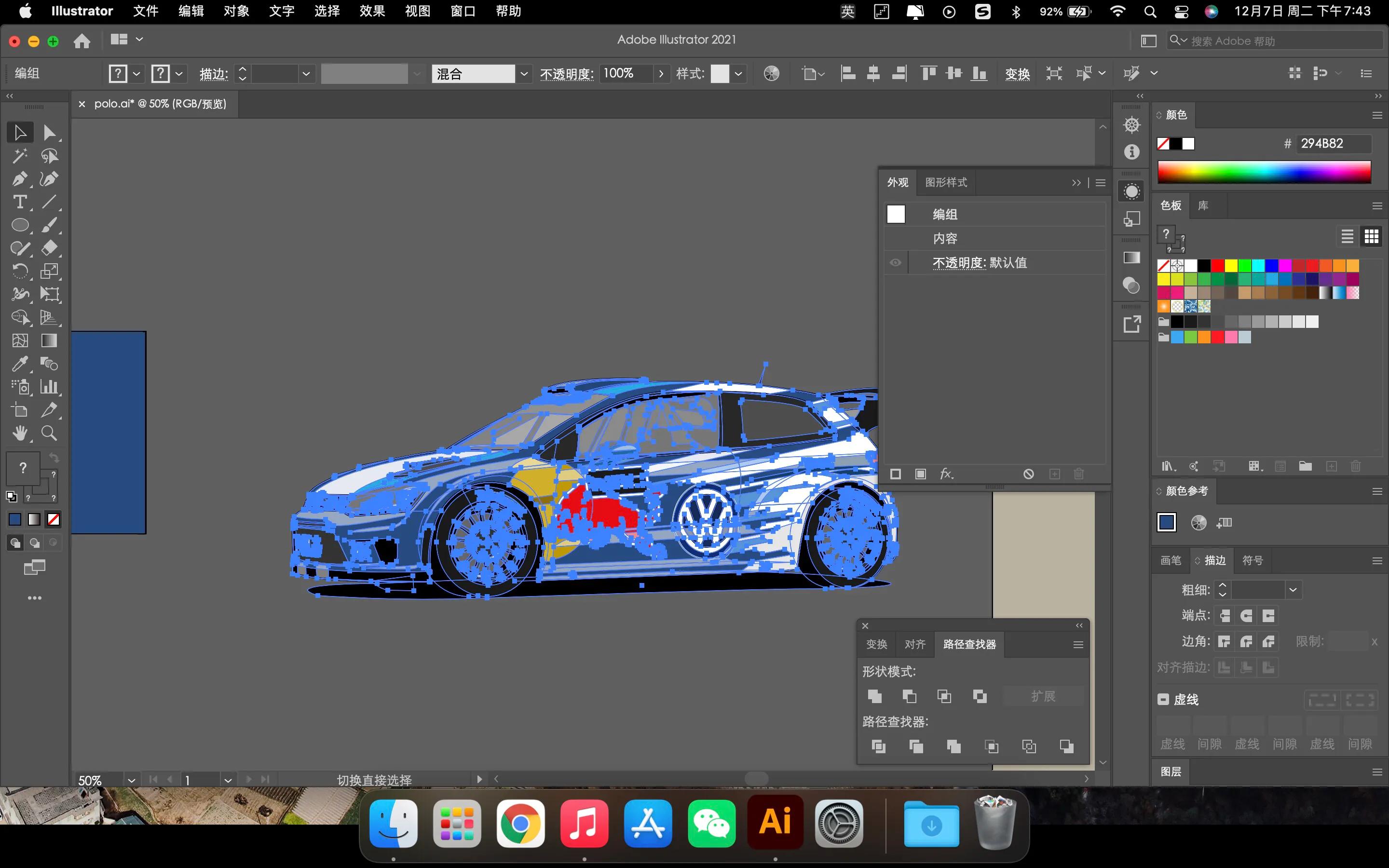Switch to swatch list view

1347,236
